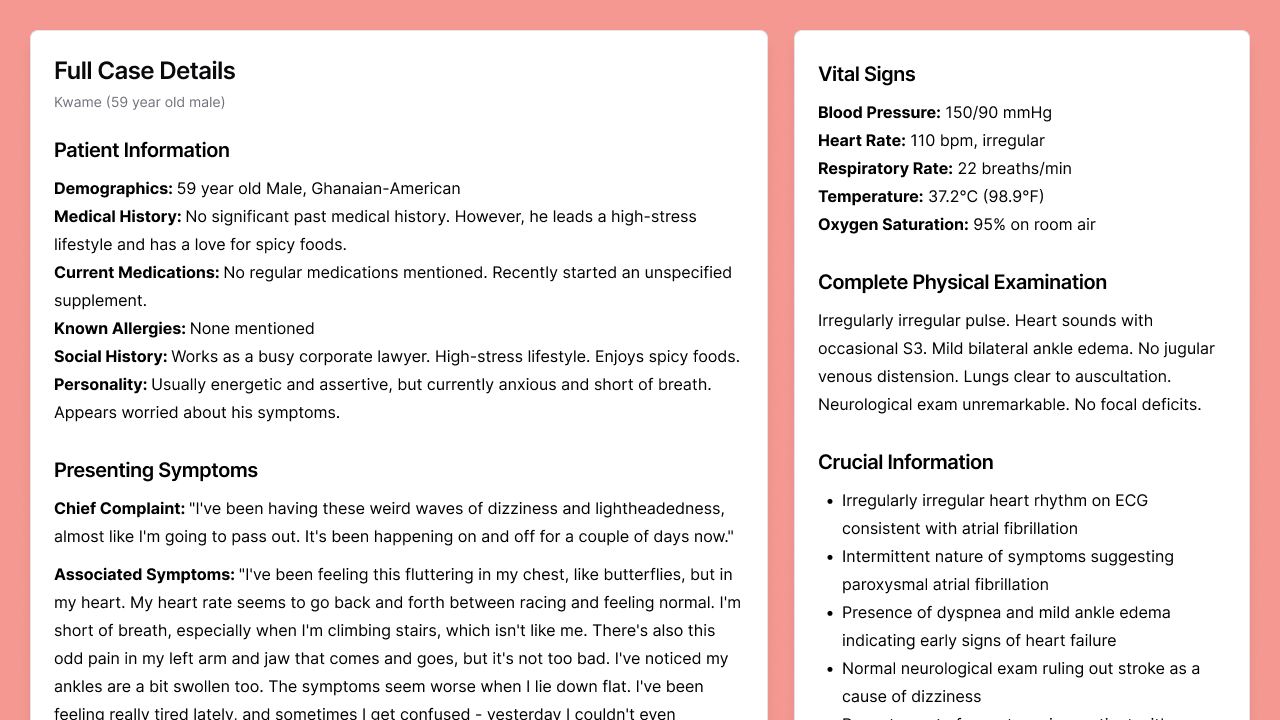Image resolution: width=1280 pixels, height=720 pixels.
Task: Click the patient subtitle Kwame (59 year old male)
Action: click(x=139, y=102)
